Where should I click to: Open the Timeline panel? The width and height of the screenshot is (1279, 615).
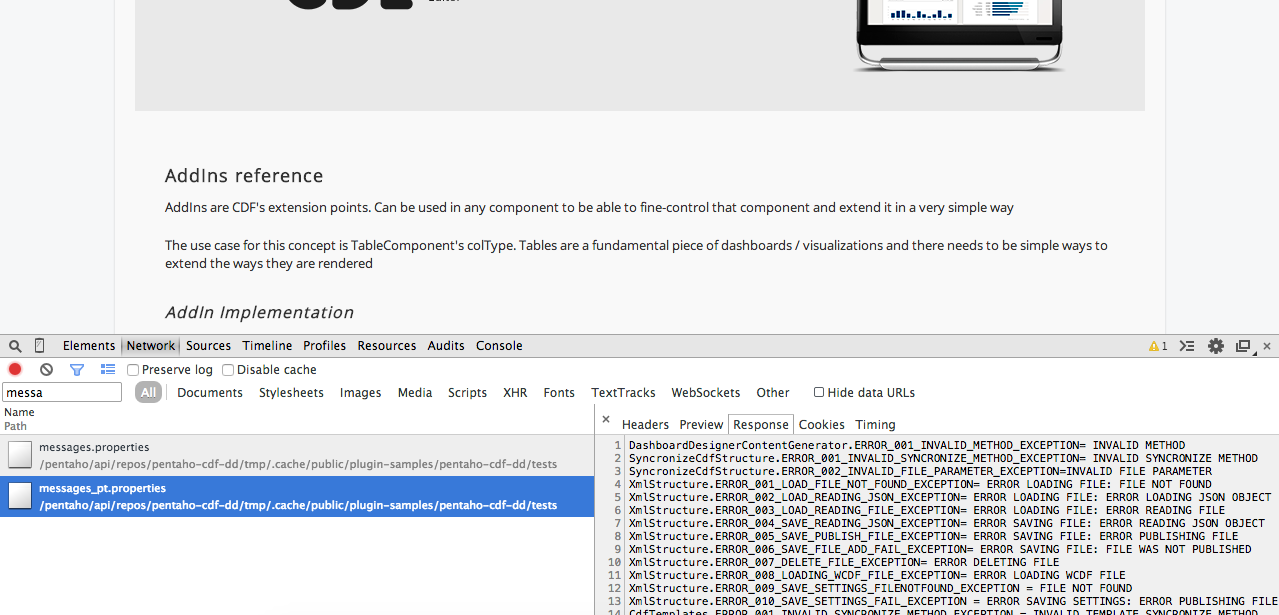click(x=267, y=346)
